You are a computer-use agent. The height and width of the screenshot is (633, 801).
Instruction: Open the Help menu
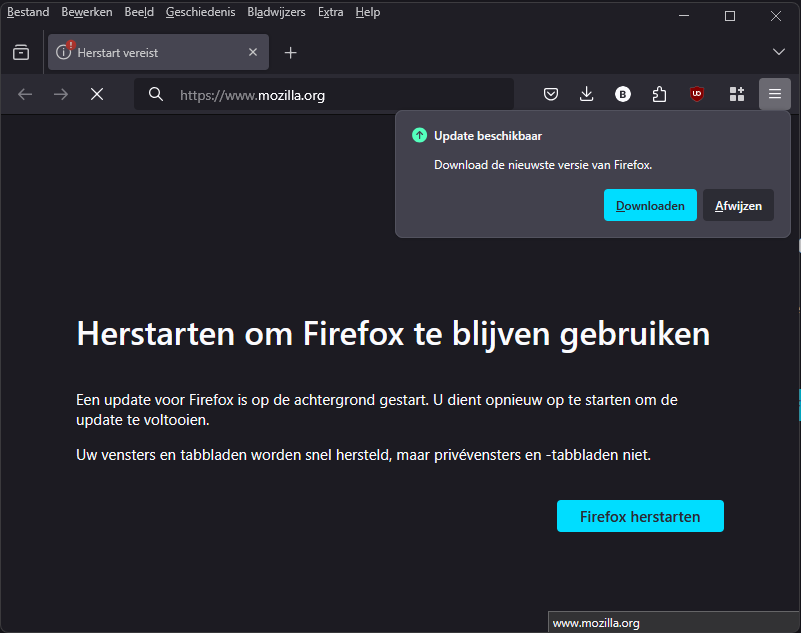pyautogui.click(x=368, y=12)
